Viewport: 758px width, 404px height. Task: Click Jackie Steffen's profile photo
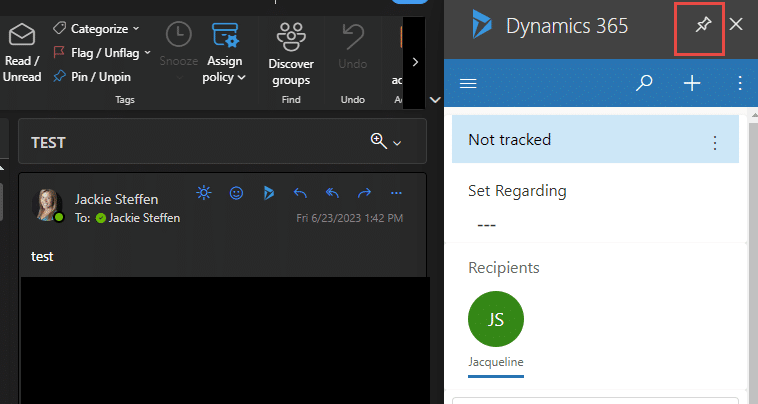click(47, 205)
